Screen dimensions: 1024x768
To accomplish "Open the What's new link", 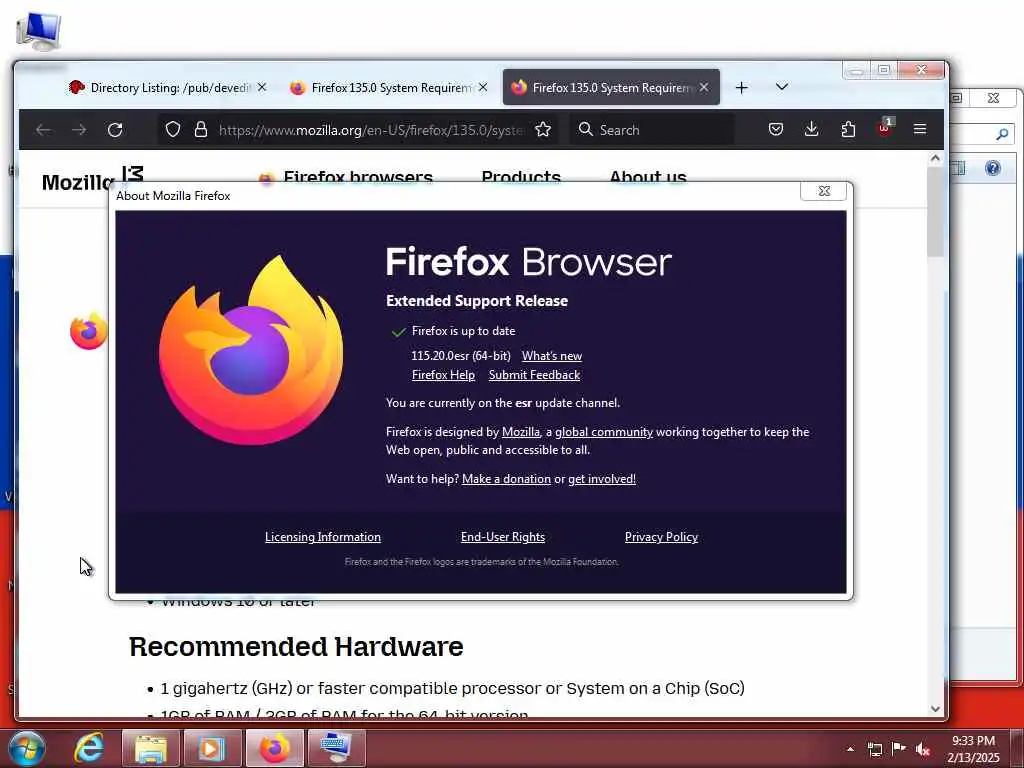I will [552, 356].
